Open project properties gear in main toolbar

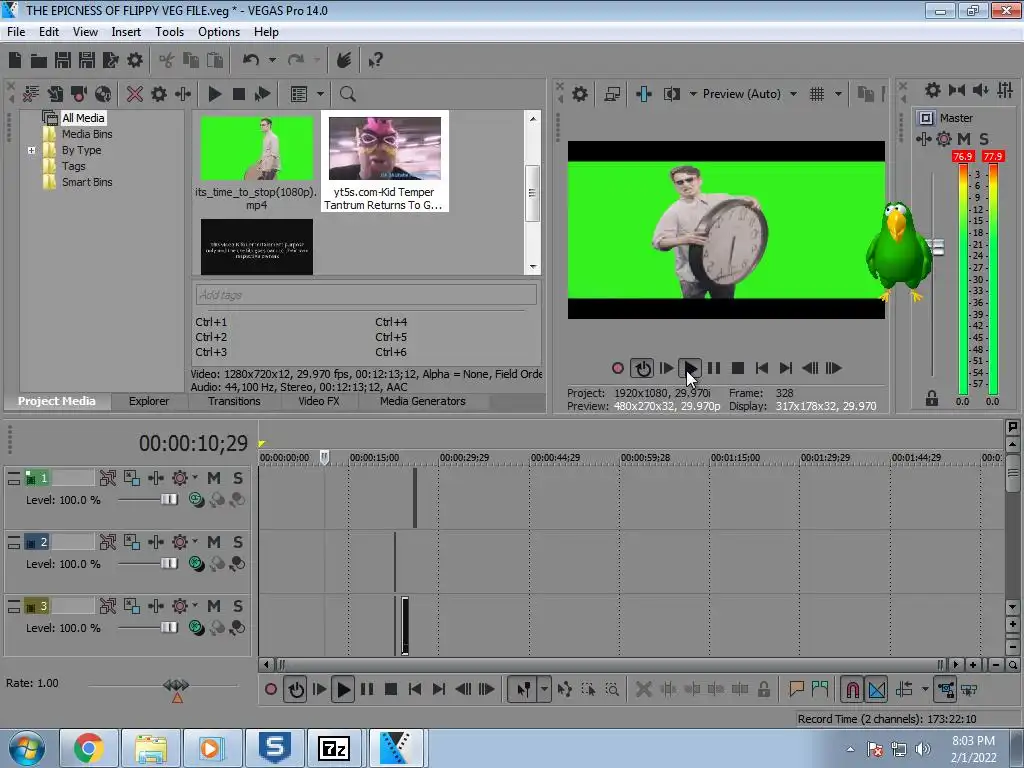[x=135, y=60]
